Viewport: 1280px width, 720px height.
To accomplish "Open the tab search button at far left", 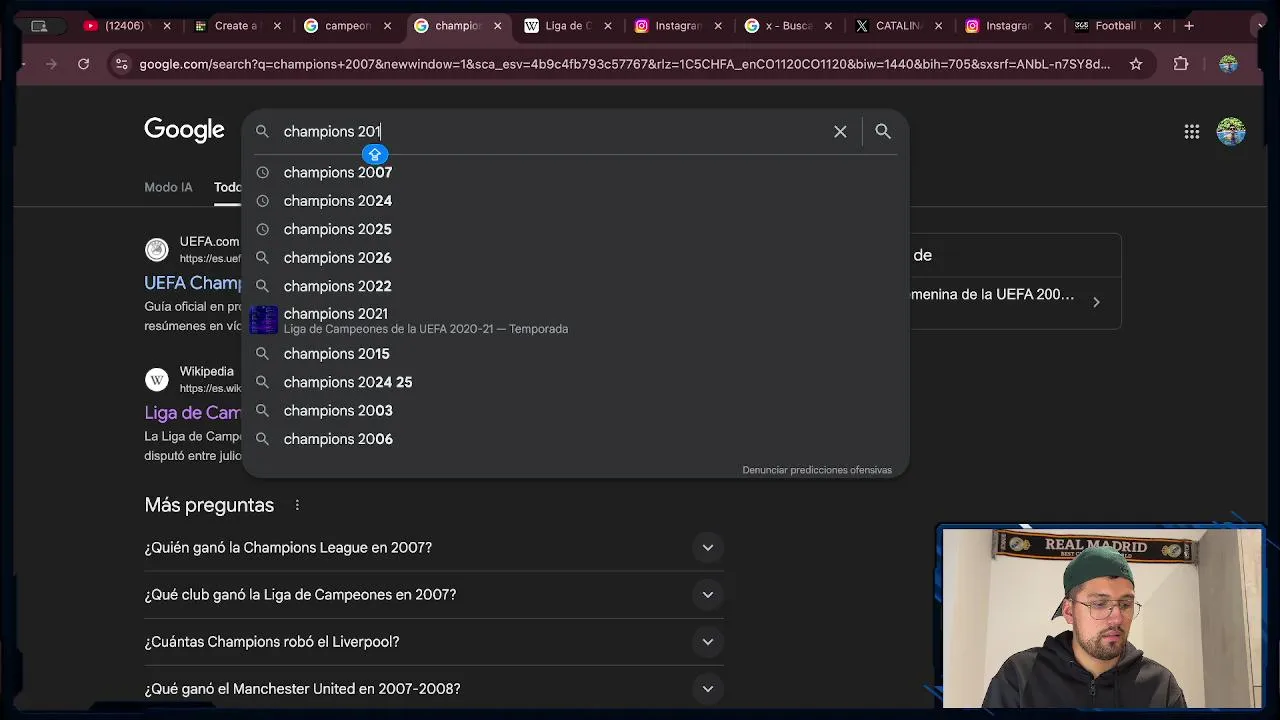I will click(39, 26).
